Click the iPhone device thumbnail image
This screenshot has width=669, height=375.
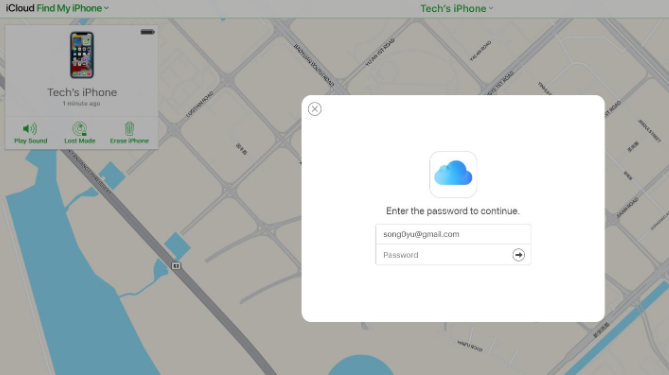82,55
